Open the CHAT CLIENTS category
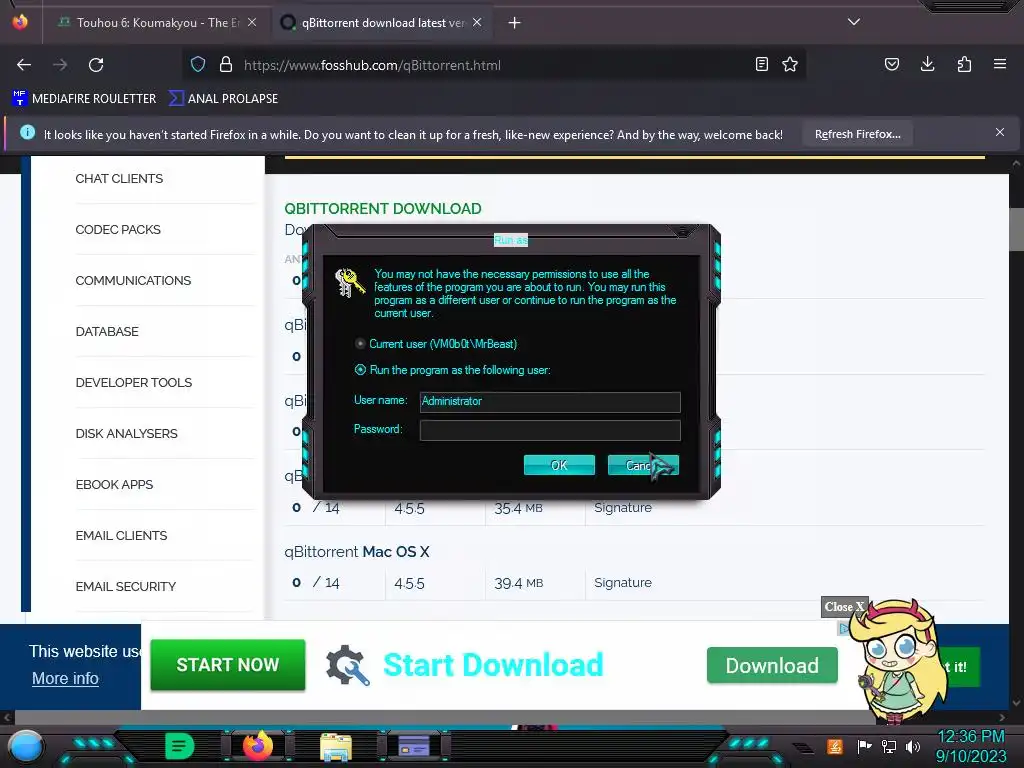 119,179
